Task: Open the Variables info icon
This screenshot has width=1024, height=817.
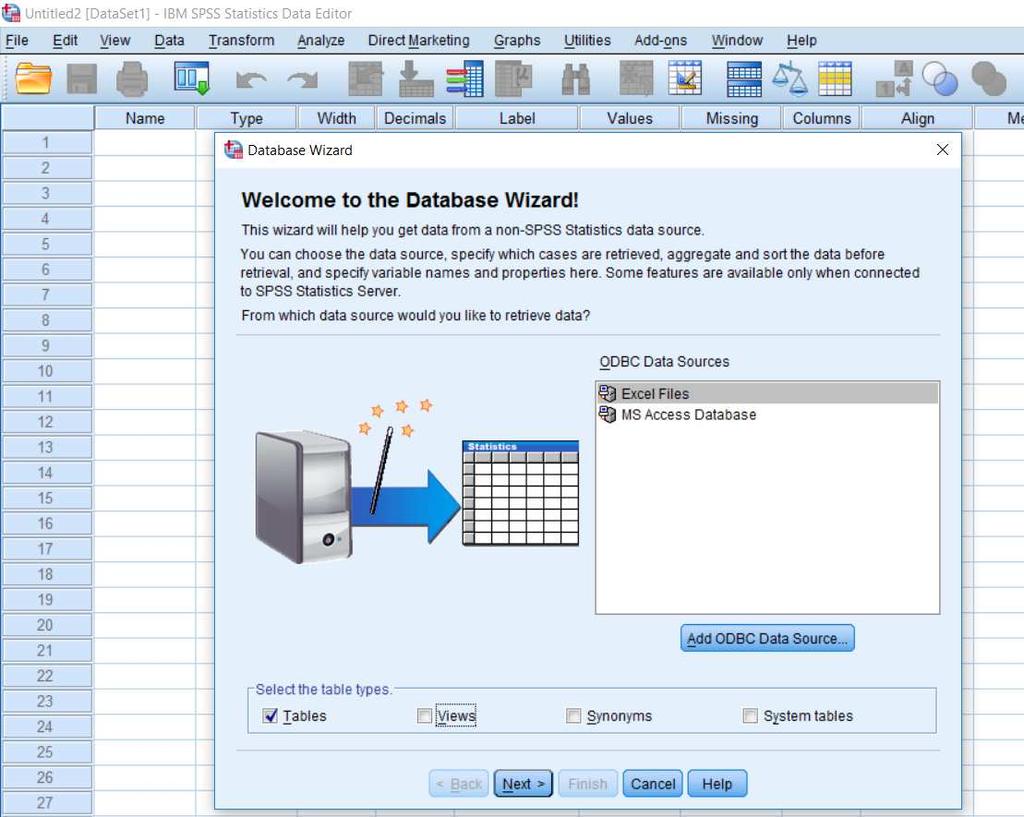Action: pos(465,79)
